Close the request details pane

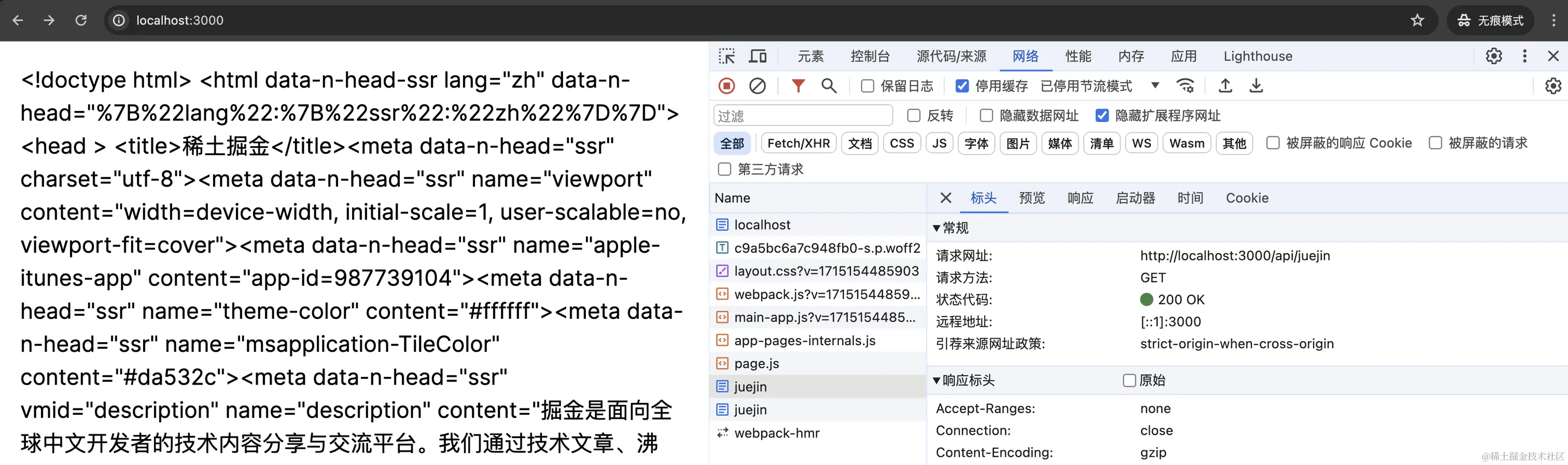pos(945,198)
